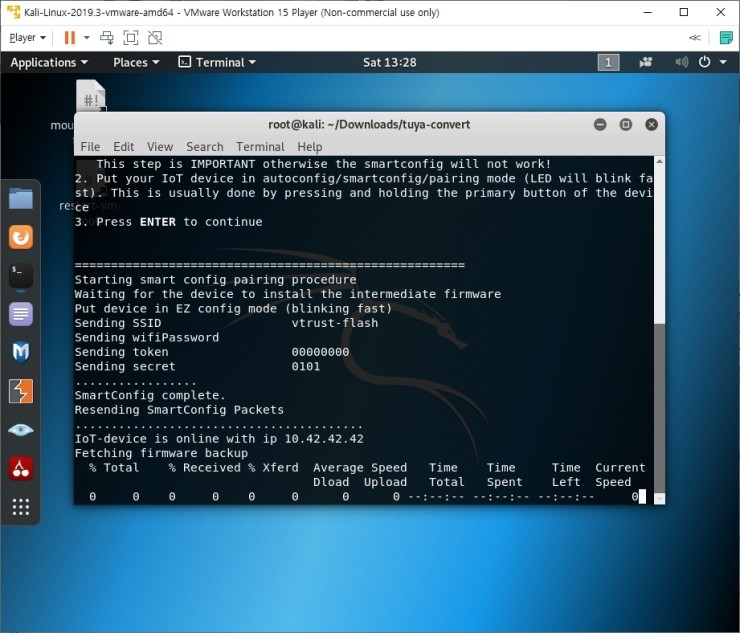Open the Terminal menu in terminal window
This screenshot has height=633, width=740.
261,147
